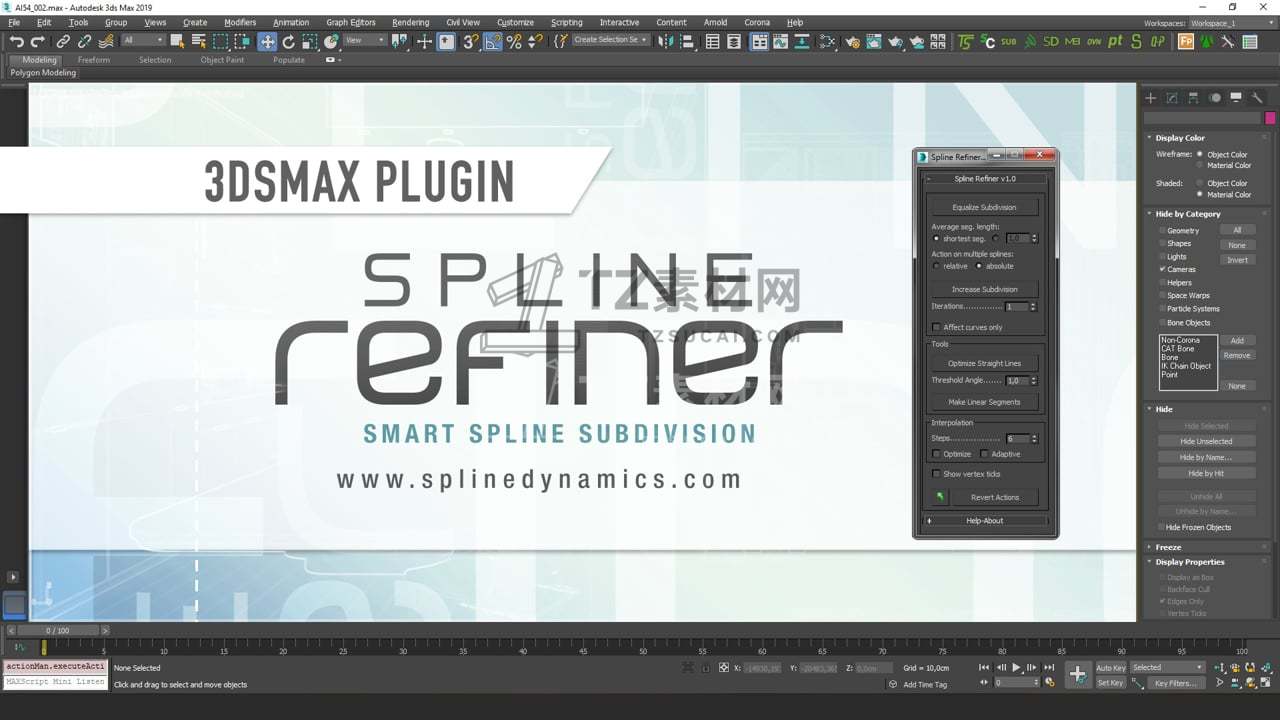The image size is (1280, 720).
Task: Click the Revert Actions button
Action: (x=995, y=497)
